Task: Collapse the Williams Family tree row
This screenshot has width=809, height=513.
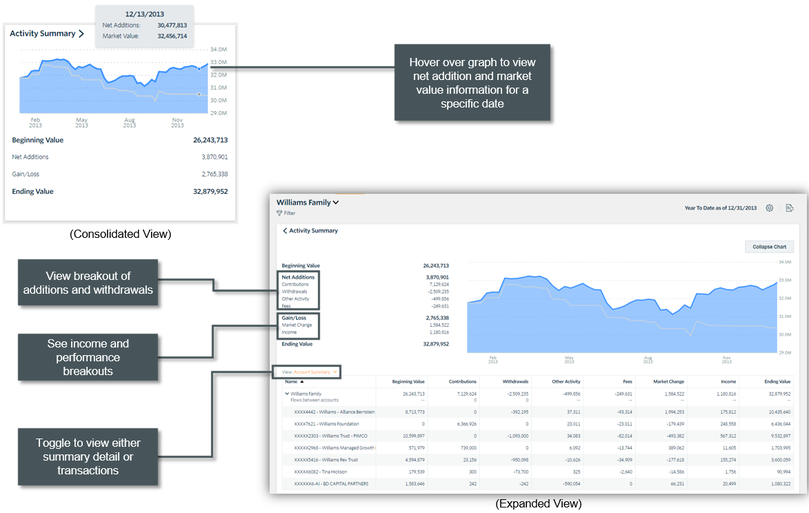Action: click(x=286, y=394)
